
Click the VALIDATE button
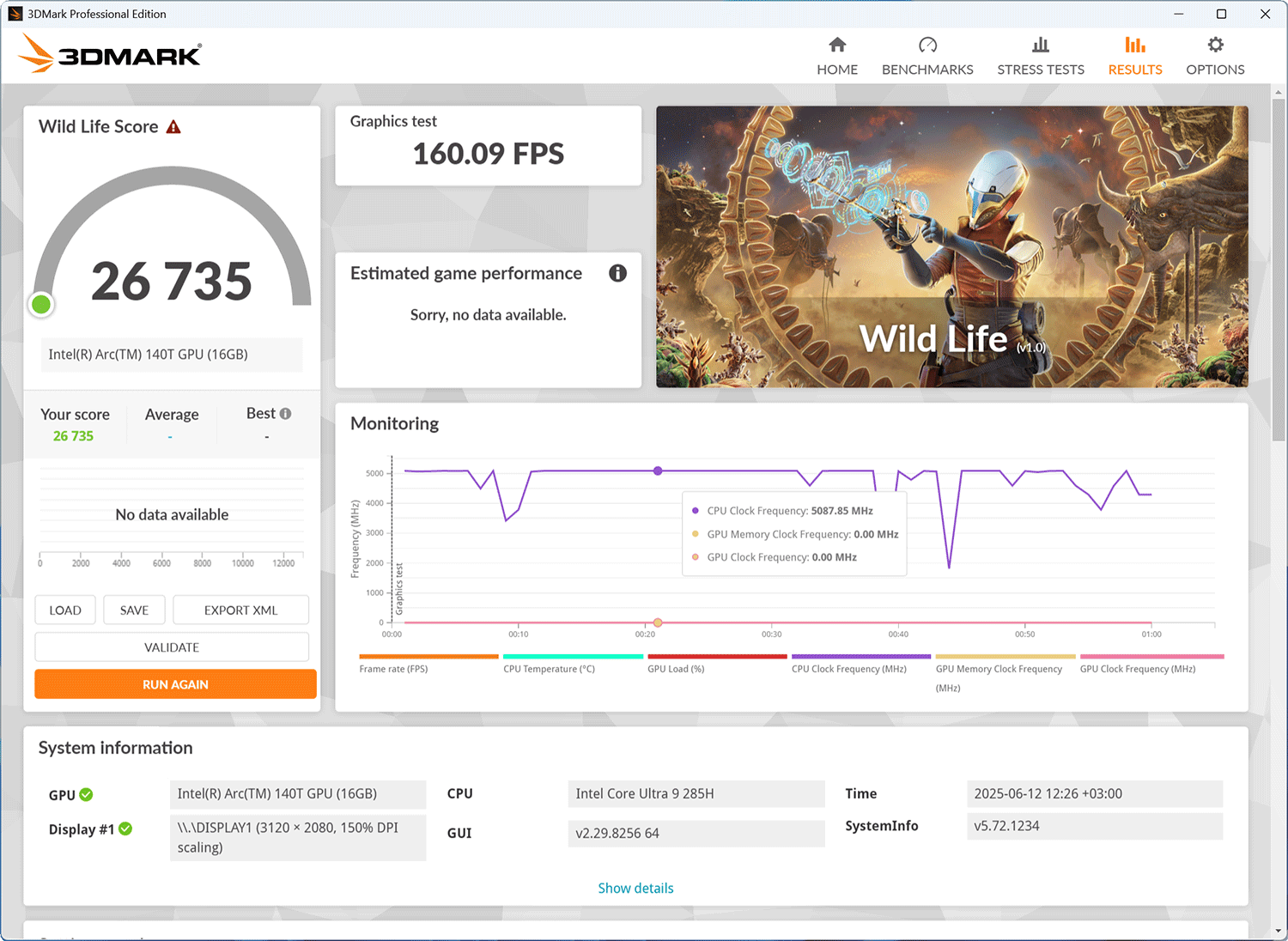point(172,647)
